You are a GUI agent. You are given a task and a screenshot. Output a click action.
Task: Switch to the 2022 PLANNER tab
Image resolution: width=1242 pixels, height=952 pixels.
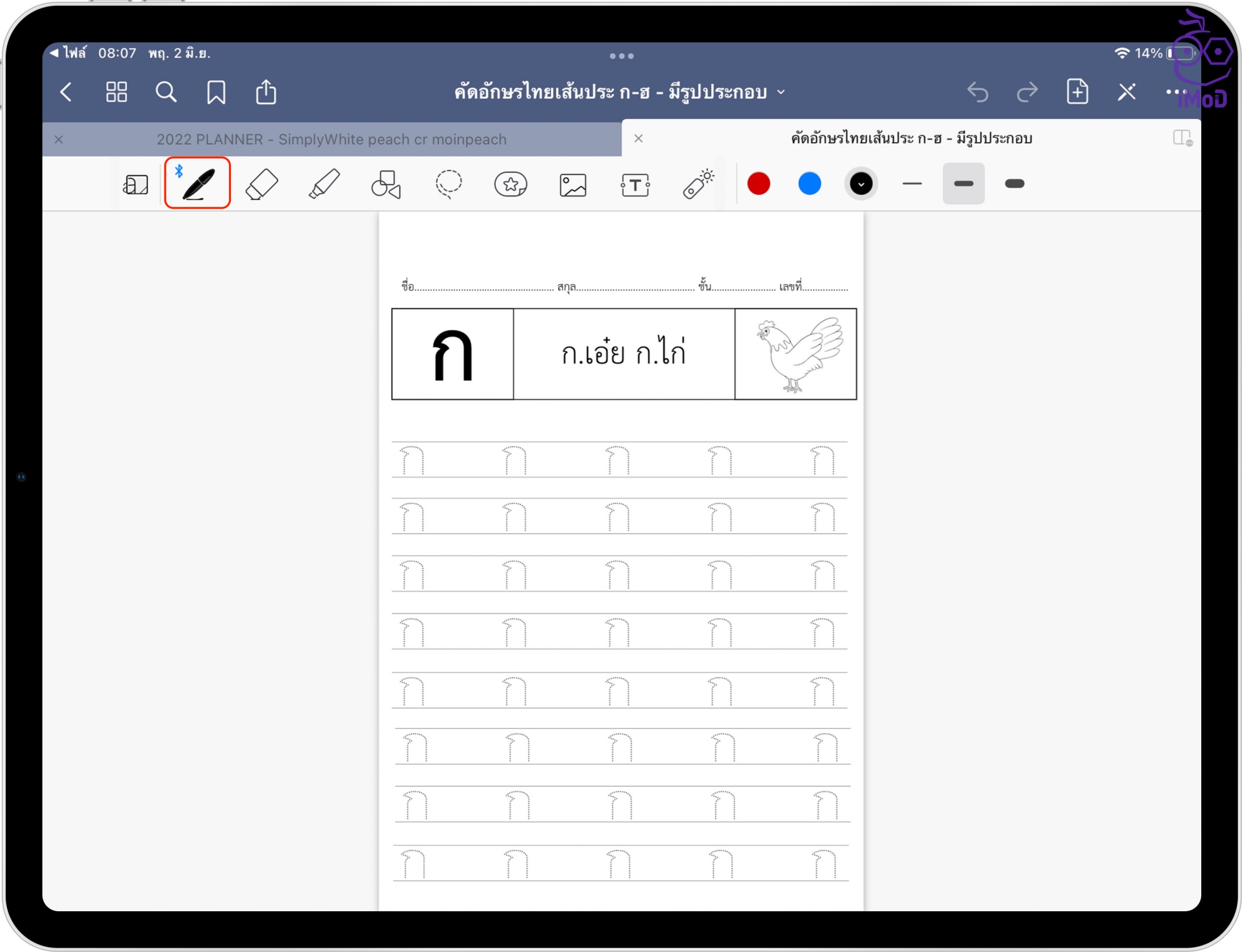tap(331, 139)
